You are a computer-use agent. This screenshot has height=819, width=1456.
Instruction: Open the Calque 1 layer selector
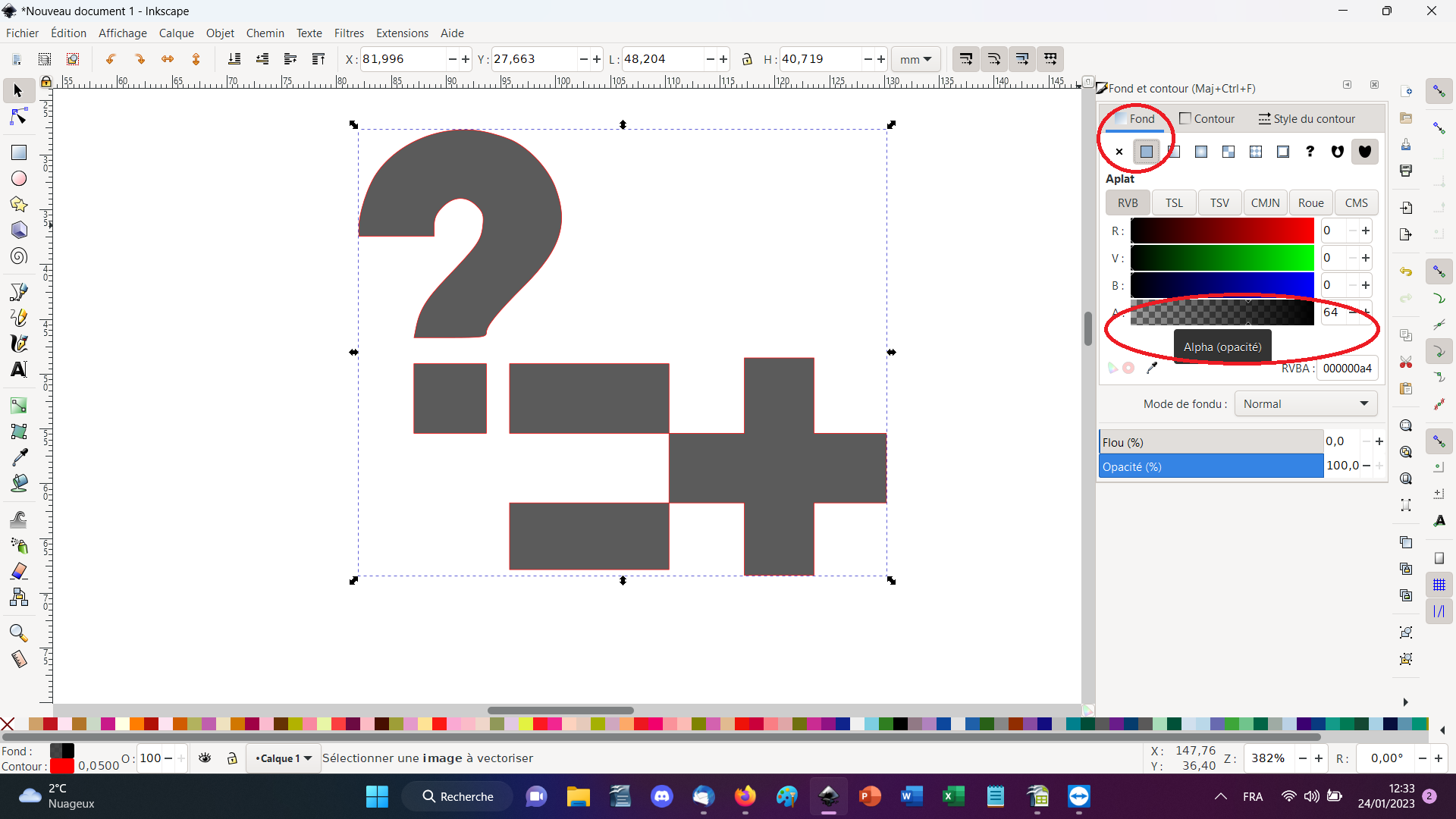283,758
